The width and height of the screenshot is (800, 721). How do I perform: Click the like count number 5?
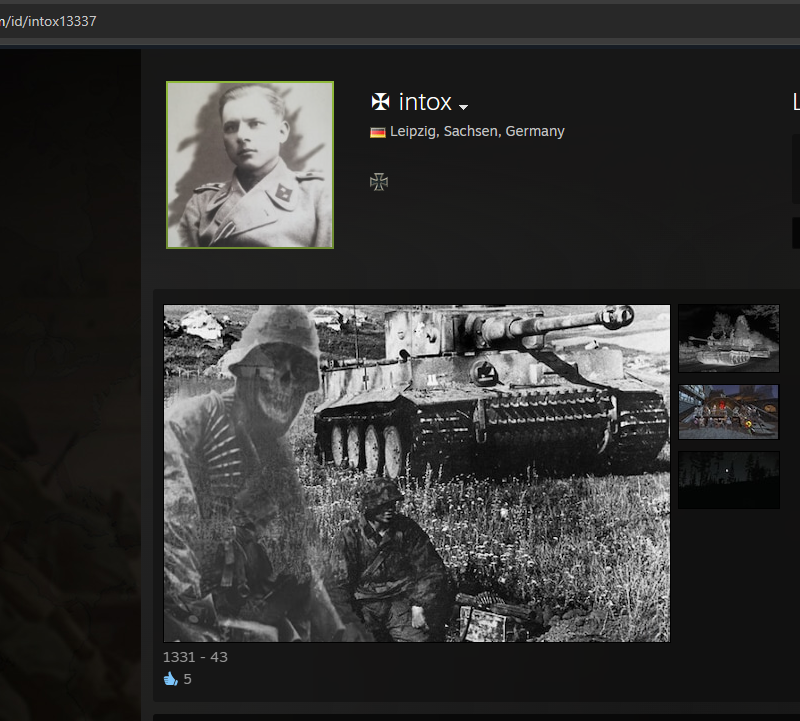(x=188, y=679)
